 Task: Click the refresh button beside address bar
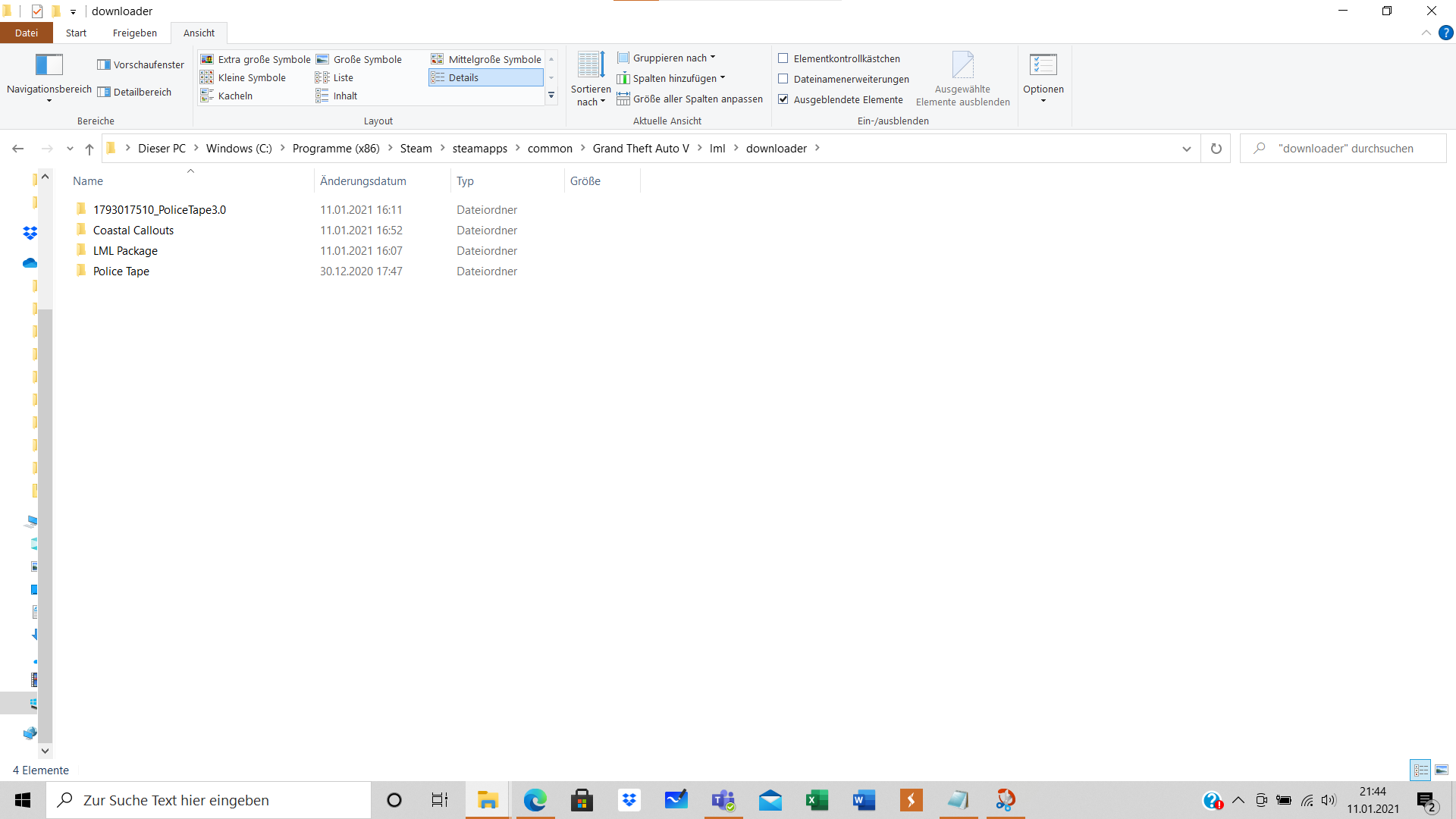point(1216,149)
